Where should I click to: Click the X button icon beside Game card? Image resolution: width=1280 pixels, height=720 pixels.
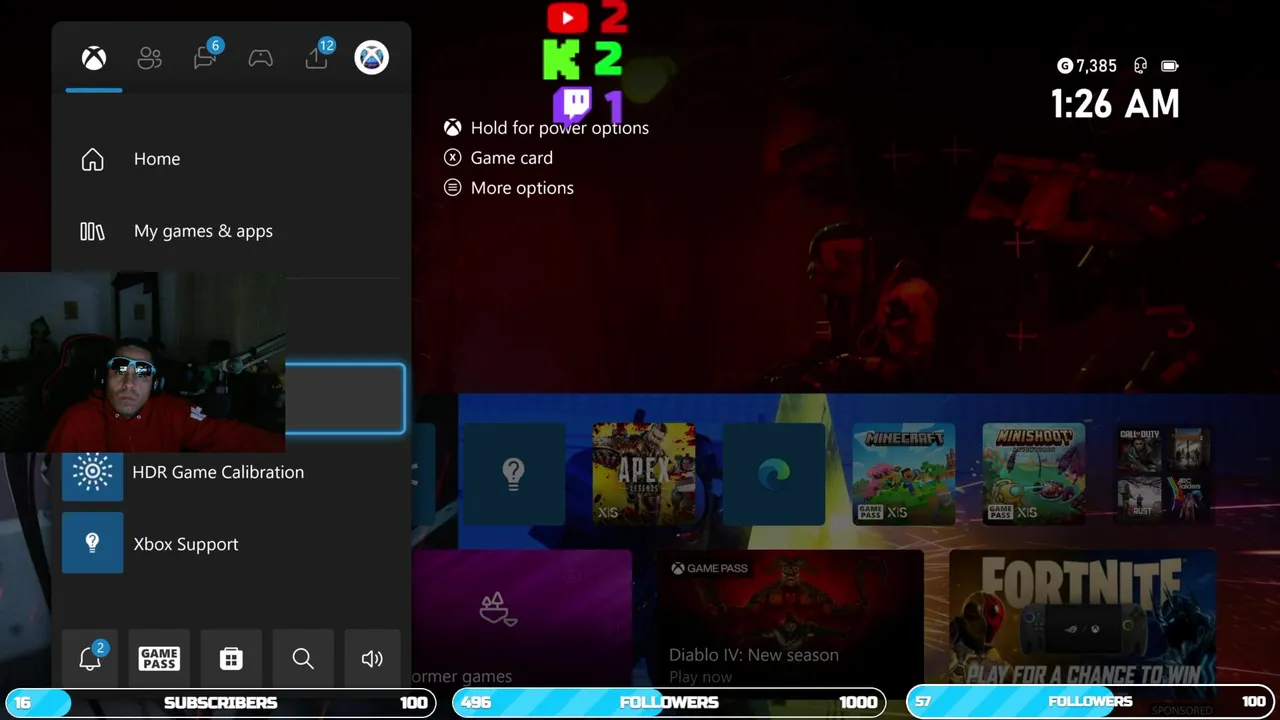point(453,158)
